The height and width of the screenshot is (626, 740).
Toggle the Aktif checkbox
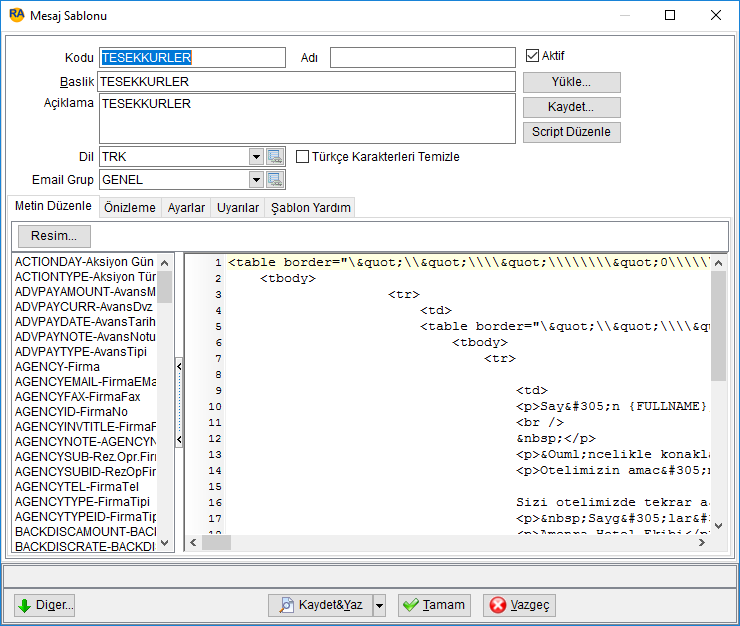pos(532,56)
